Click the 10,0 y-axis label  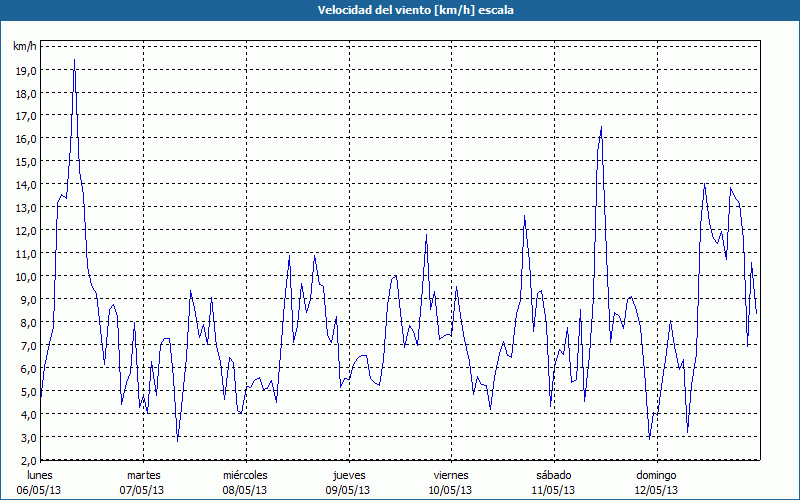click(26, 277)
